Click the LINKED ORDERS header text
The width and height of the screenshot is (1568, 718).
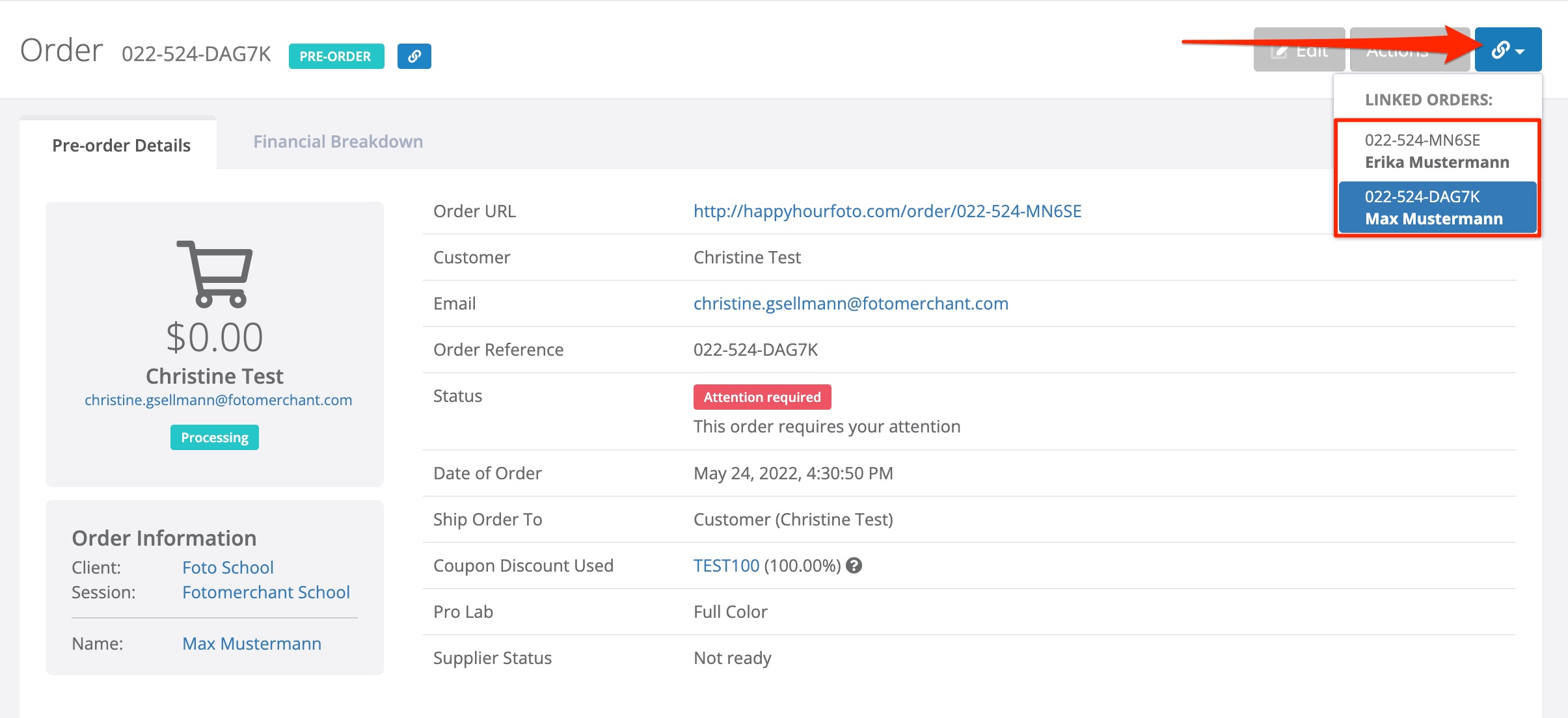tap(1429, 100)
